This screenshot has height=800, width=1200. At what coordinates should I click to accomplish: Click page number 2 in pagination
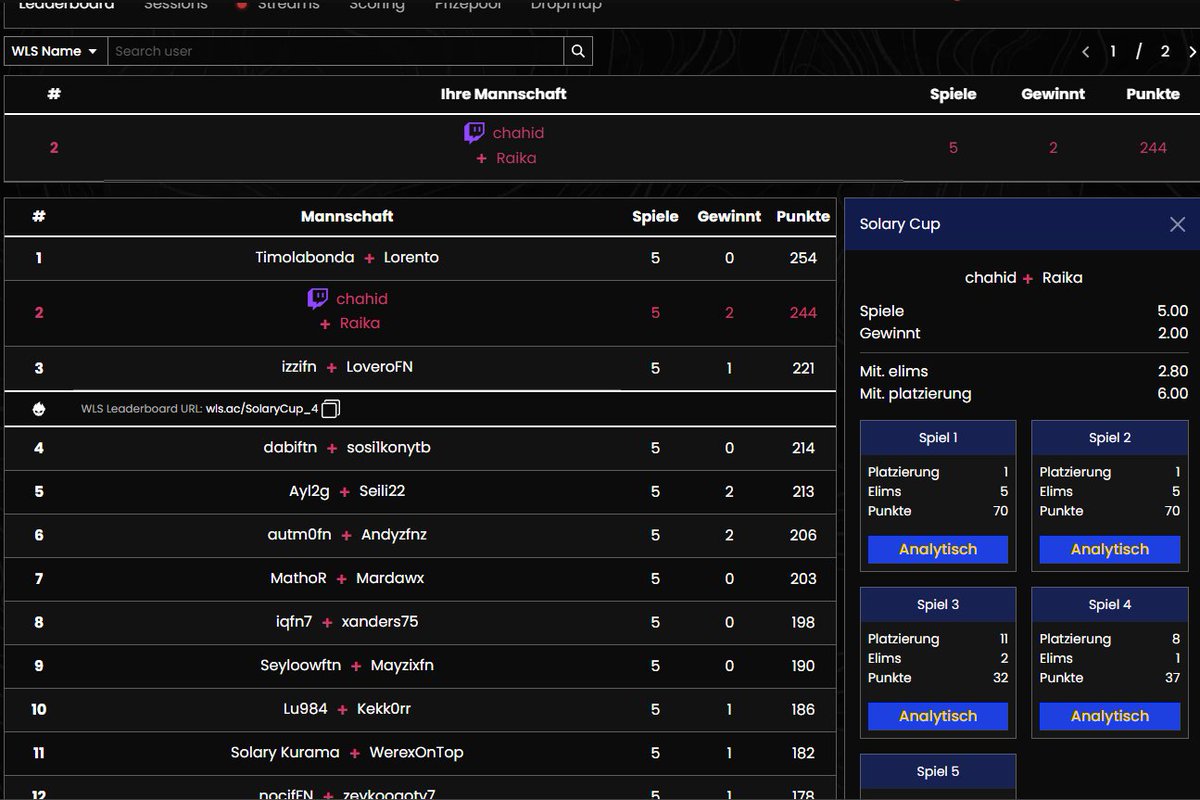click(1165, 52)
